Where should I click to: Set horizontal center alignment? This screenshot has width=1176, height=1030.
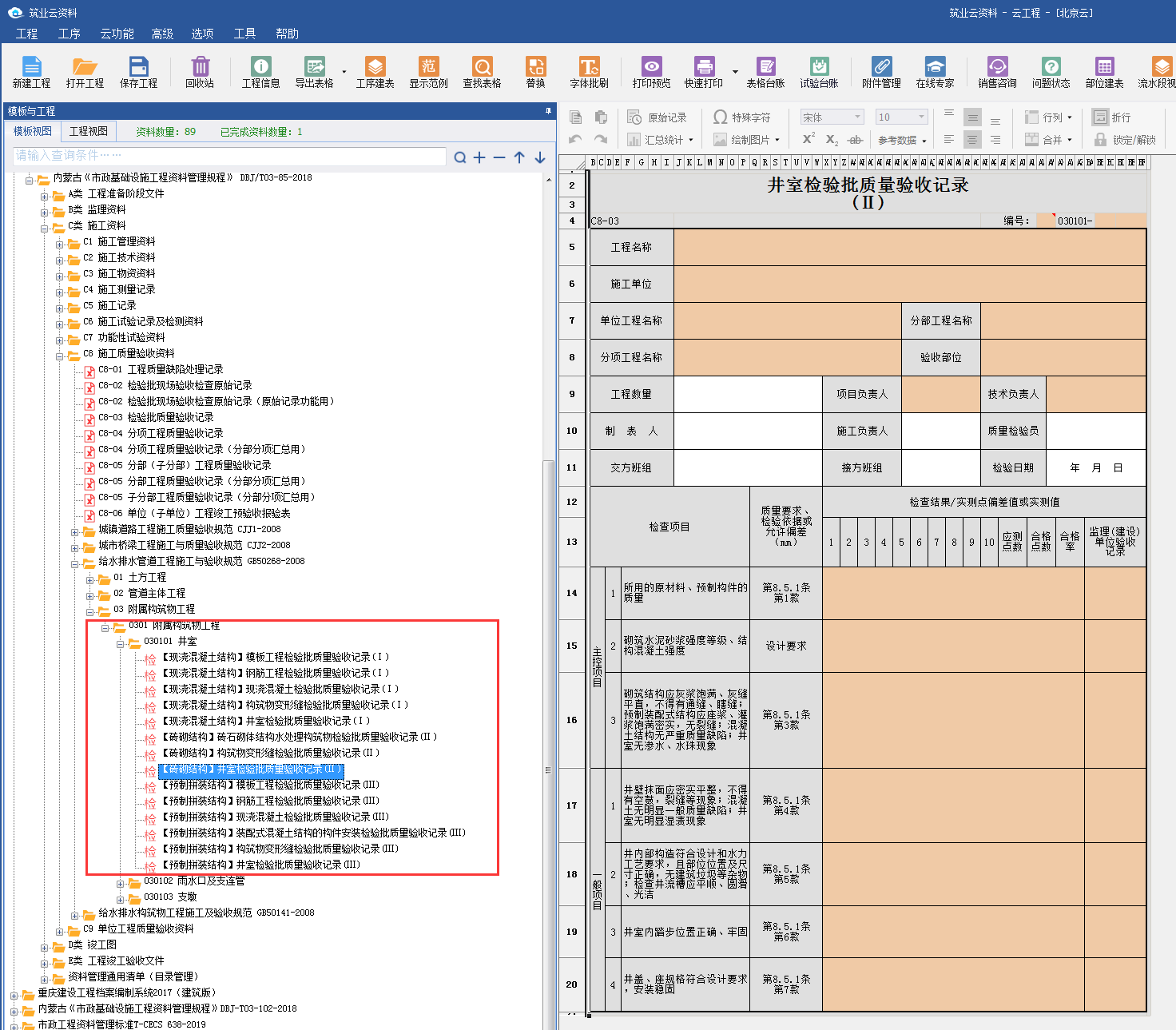(971, 140)
